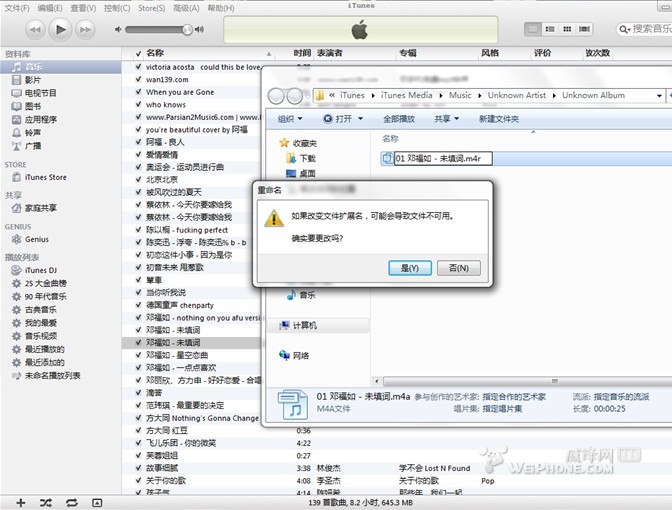Open the 控制(C) menu
Viewport: 672px width, 510px height.
click(117, 8)
